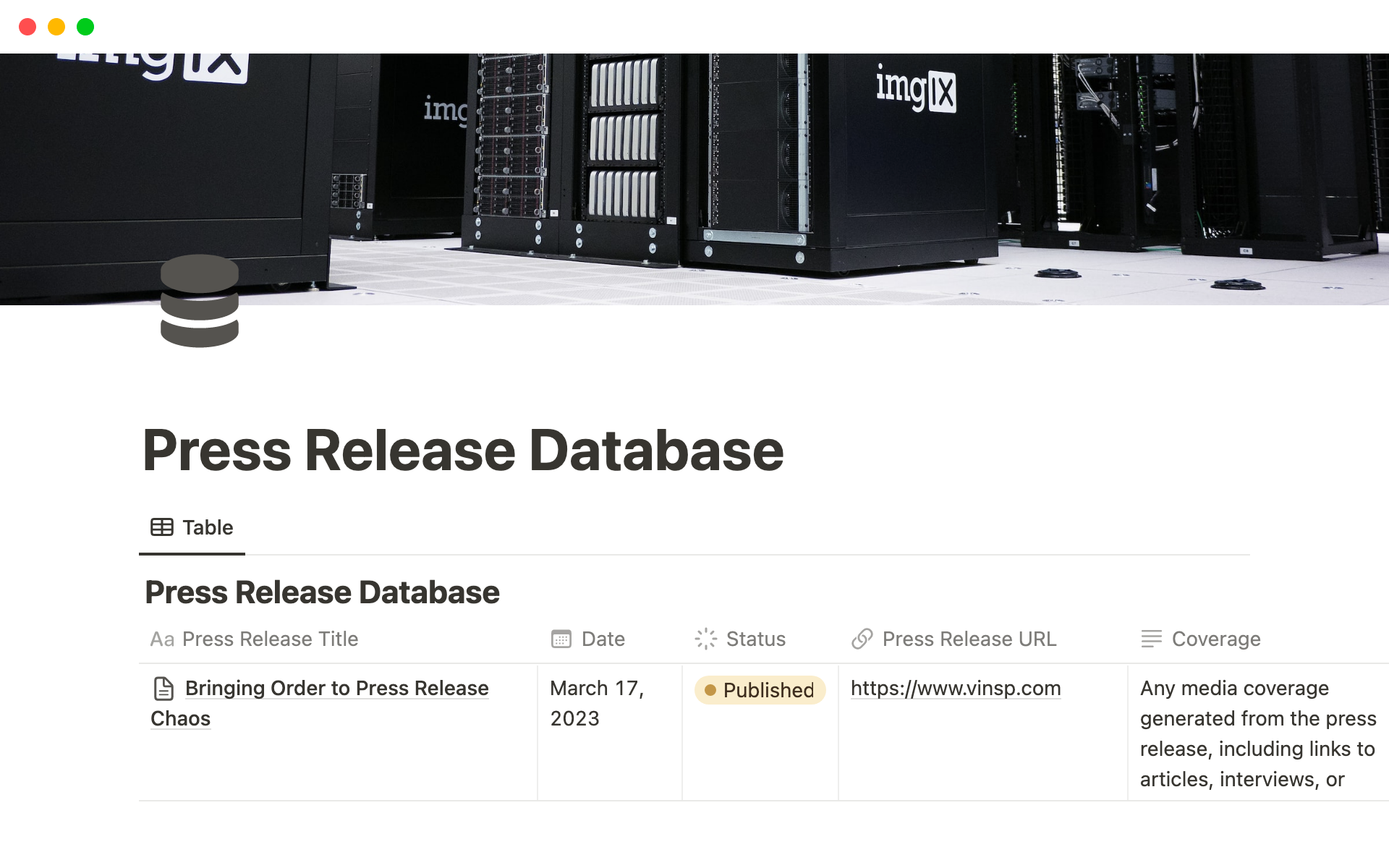This screenshot has width=1389, height=868.
Task: Click the Aa icon on Press Release Title
Action: tap(162, 639)
